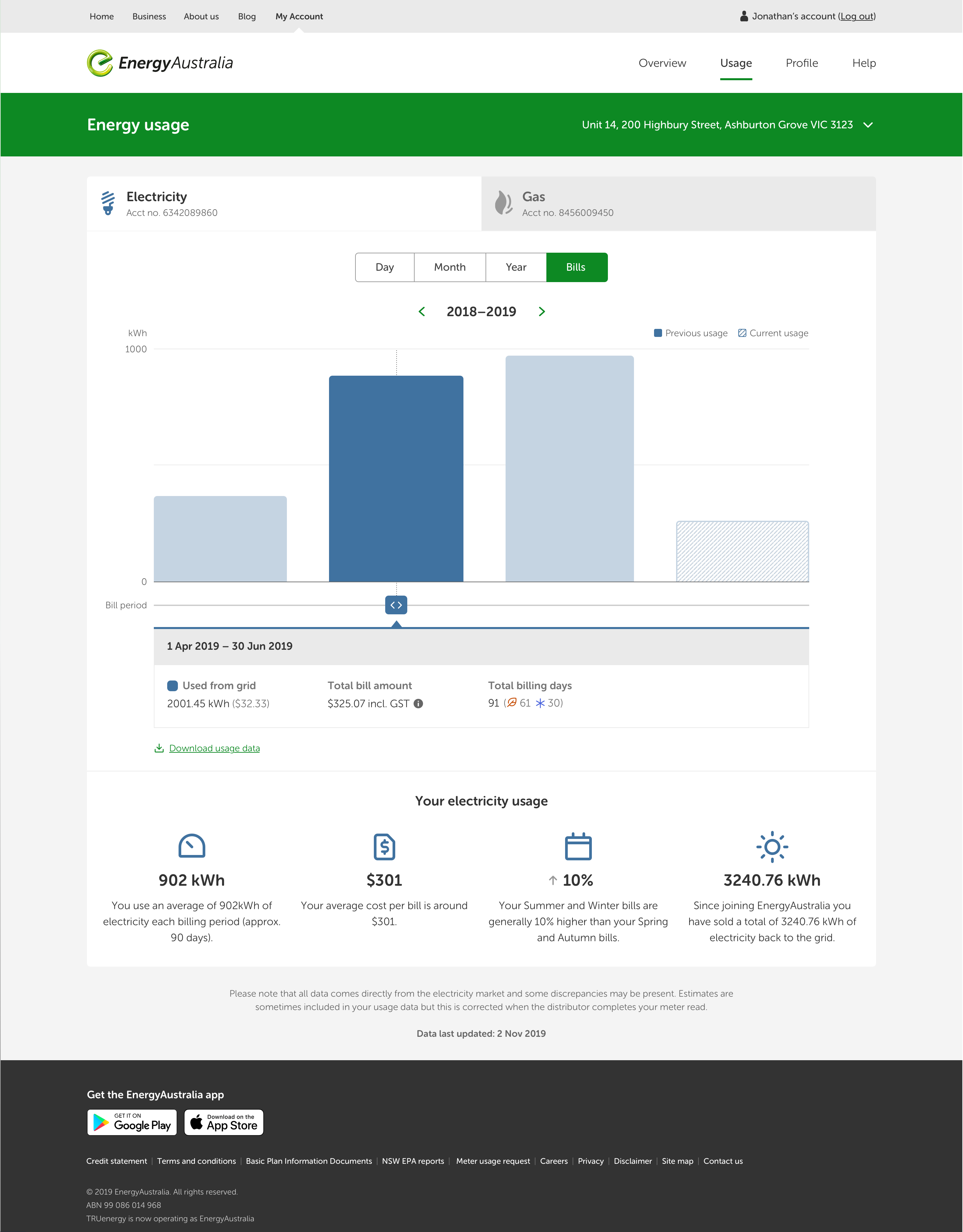This screenshot has height=1232, width=963.
Task: Click the electricity lightbulb icon
Action: 108,203
